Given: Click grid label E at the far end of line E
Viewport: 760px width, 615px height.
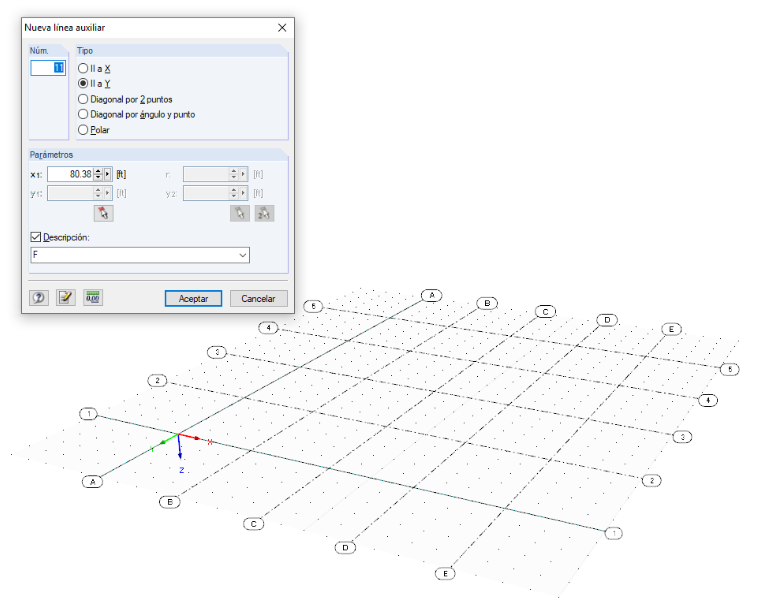Looking at the screenshot, I should [671, 330].
